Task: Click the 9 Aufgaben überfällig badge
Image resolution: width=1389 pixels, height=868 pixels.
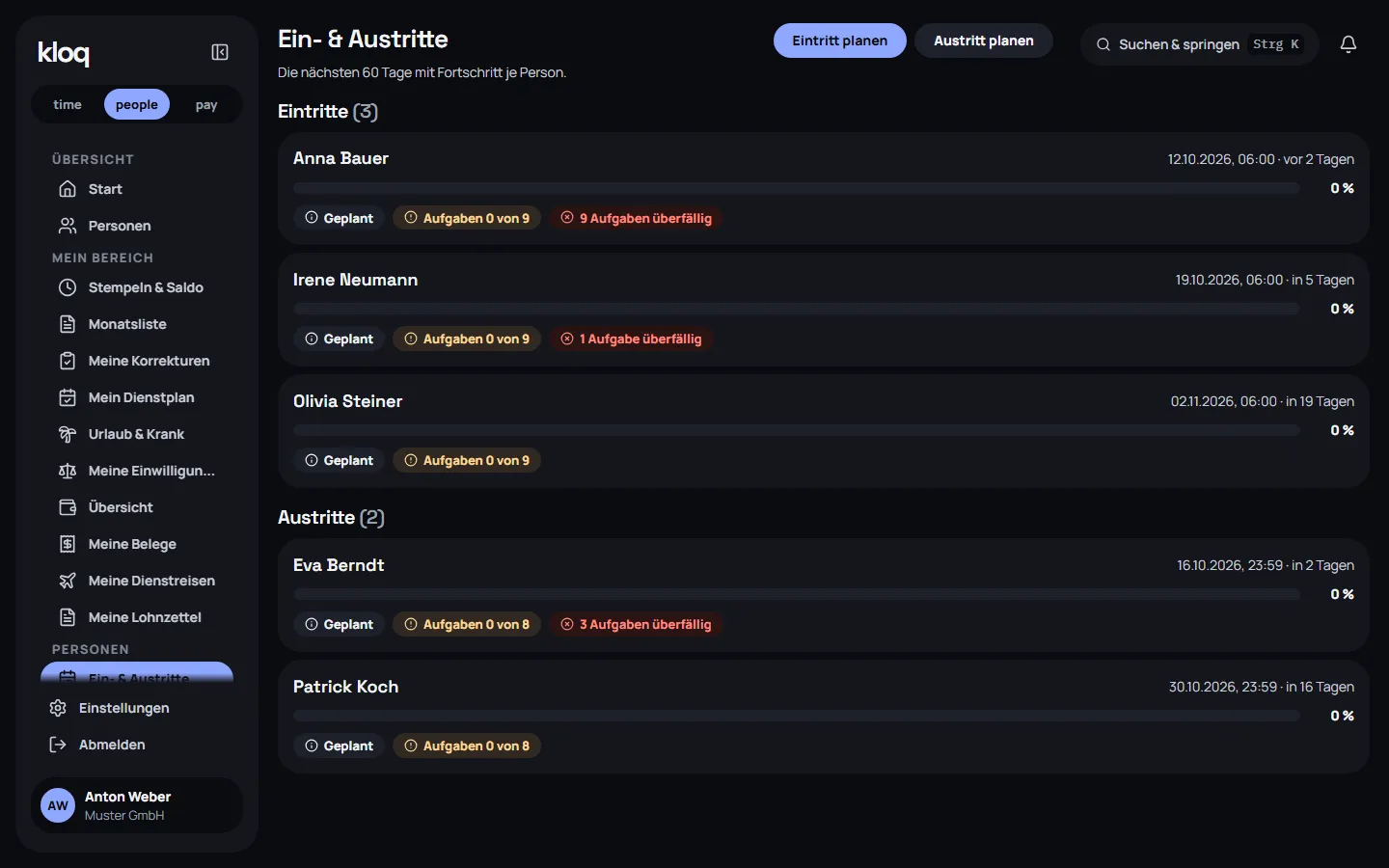Action: [x=637, y=218]
